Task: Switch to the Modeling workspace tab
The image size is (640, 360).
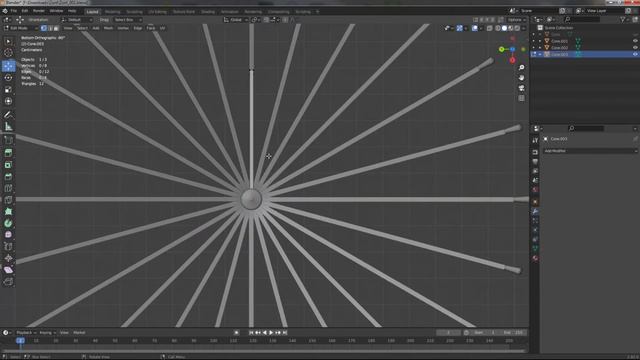Action: coord(113,12)
